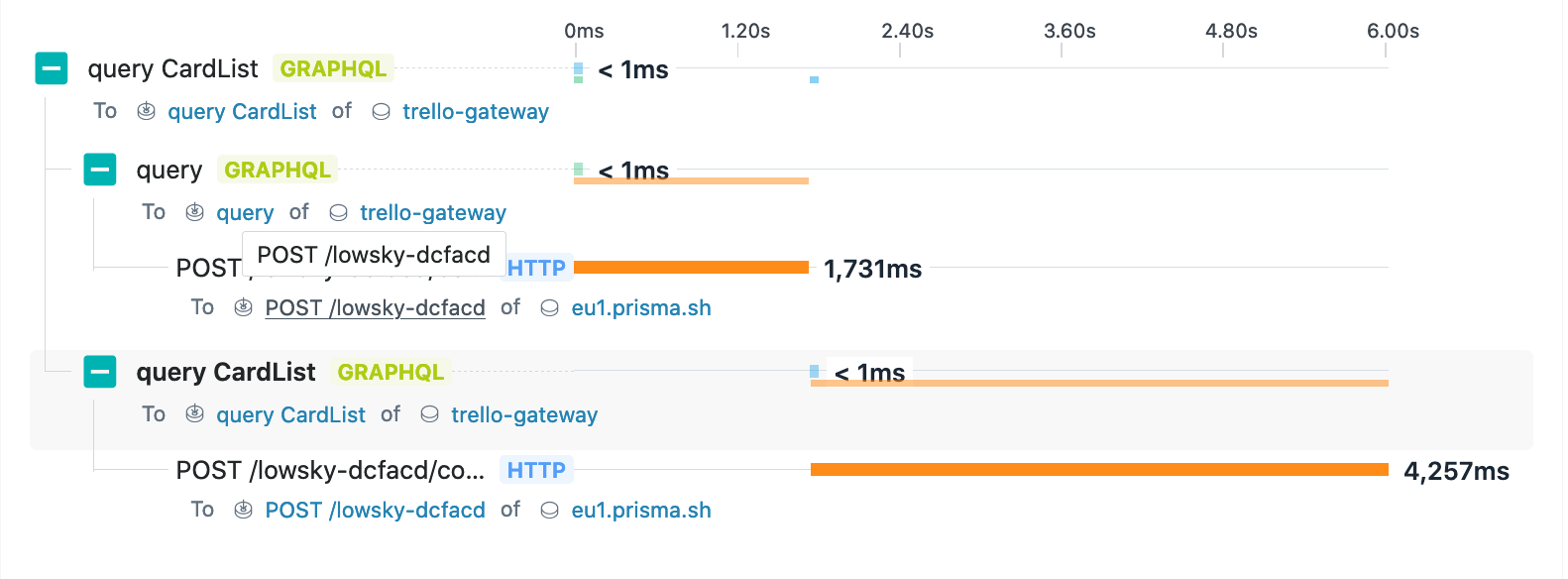
Task: Collapse the query GRAPHQL span
Action: coord(100,170)
